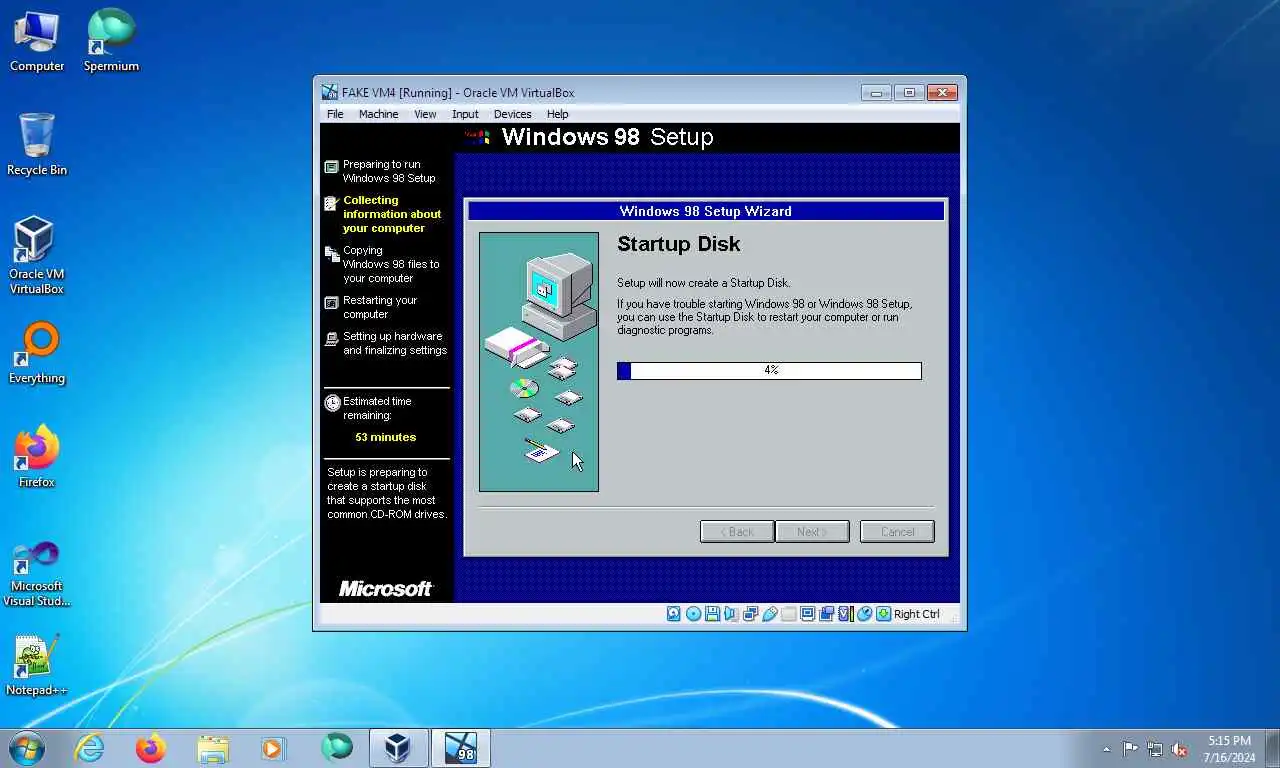Viewport: 1280px width, 768px height.
Task: Click the Back button in Setup Wizard
Action: click(737, 532)
